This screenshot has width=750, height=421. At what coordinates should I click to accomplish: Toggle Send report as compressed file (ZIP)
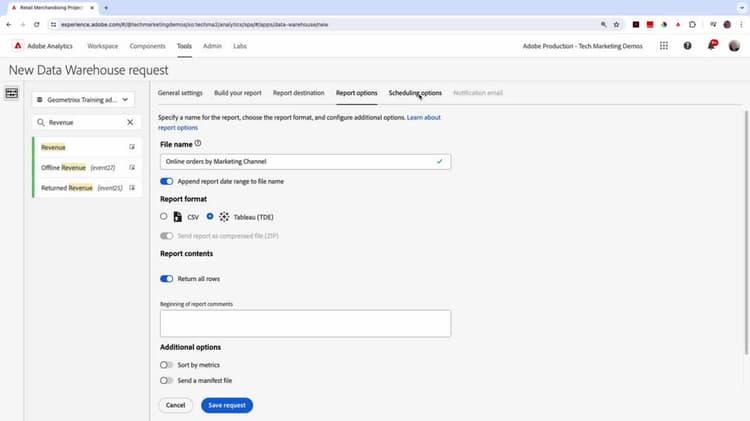166,236
